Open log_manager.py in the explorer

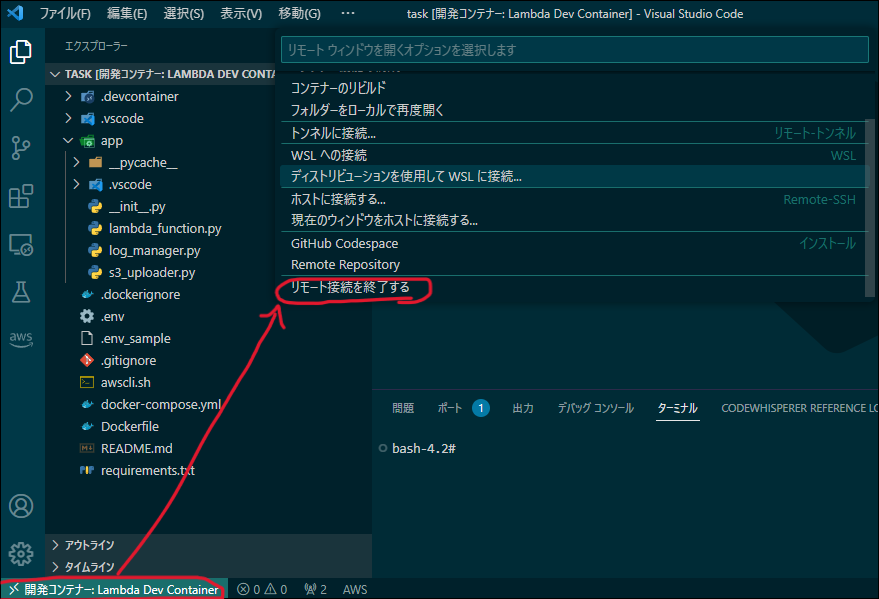[x=154, y=250]
